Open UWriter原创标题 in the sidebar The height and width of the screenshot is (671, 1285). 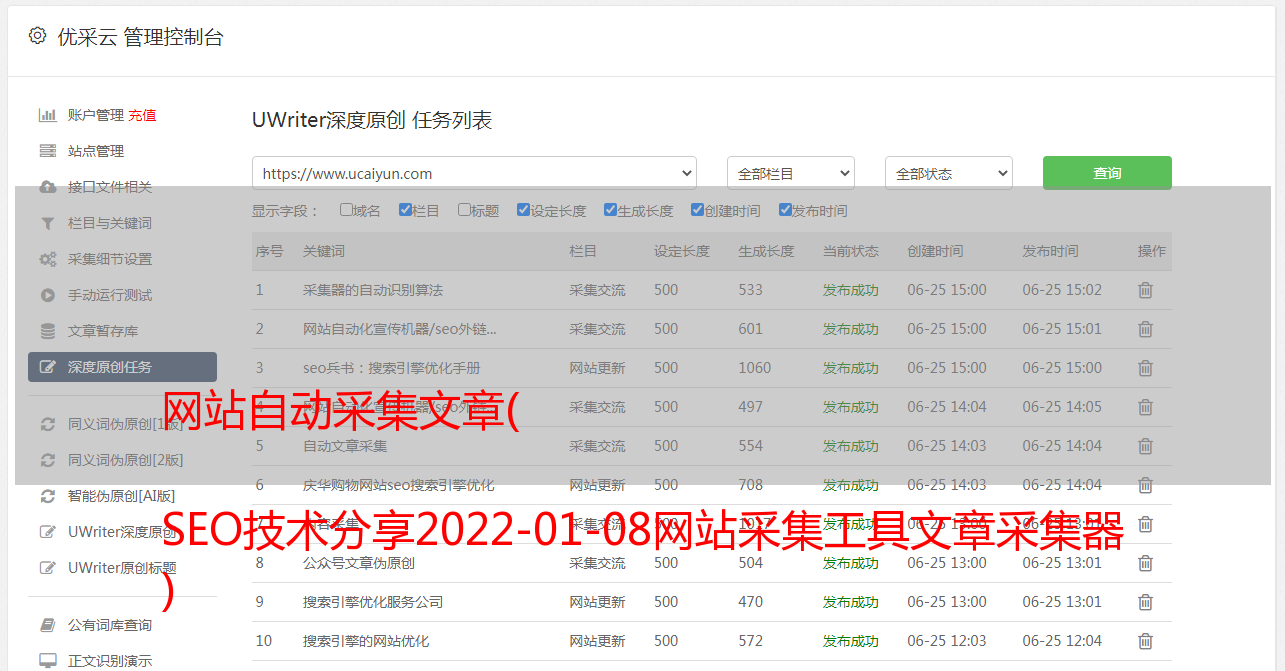(122, 568)
